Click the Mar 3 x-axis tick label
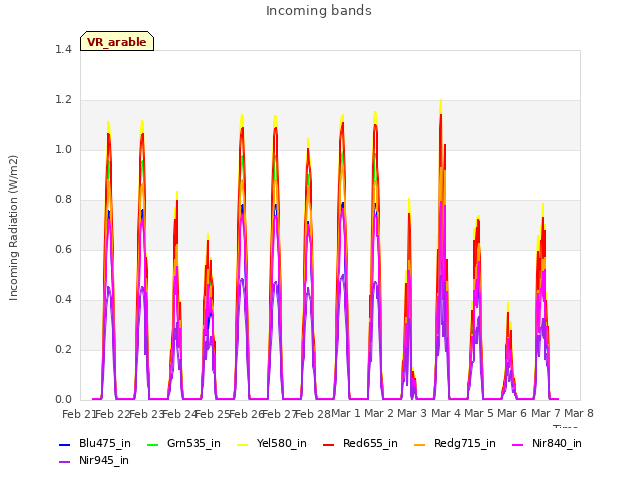 coord(412,413)
